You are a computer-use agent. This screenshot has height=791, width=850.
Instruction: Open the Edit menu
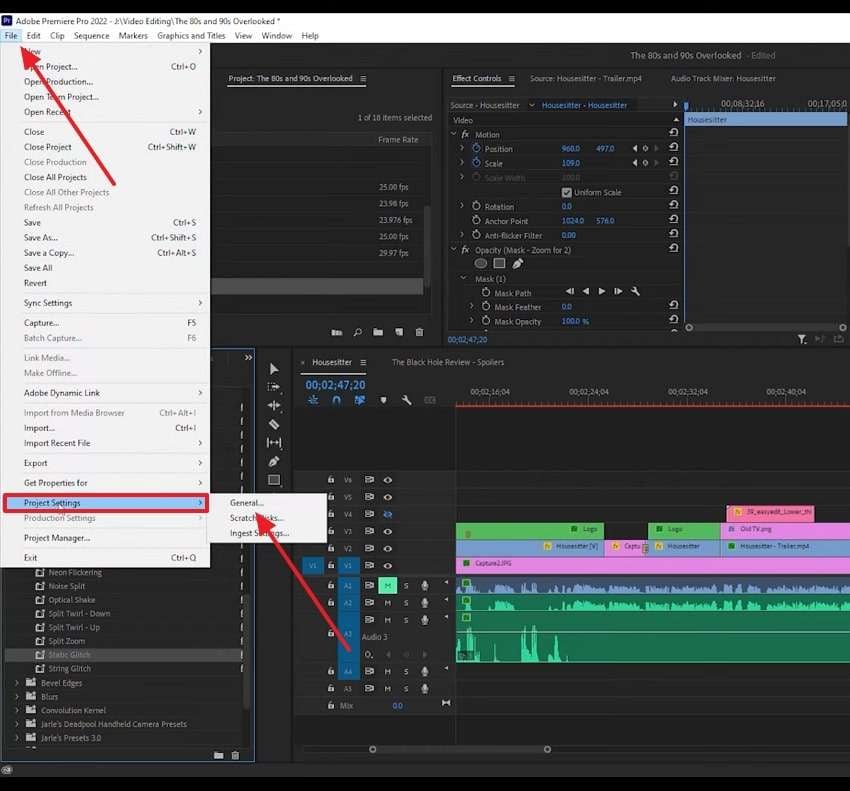pyautogui.click(x=34, y=36)
